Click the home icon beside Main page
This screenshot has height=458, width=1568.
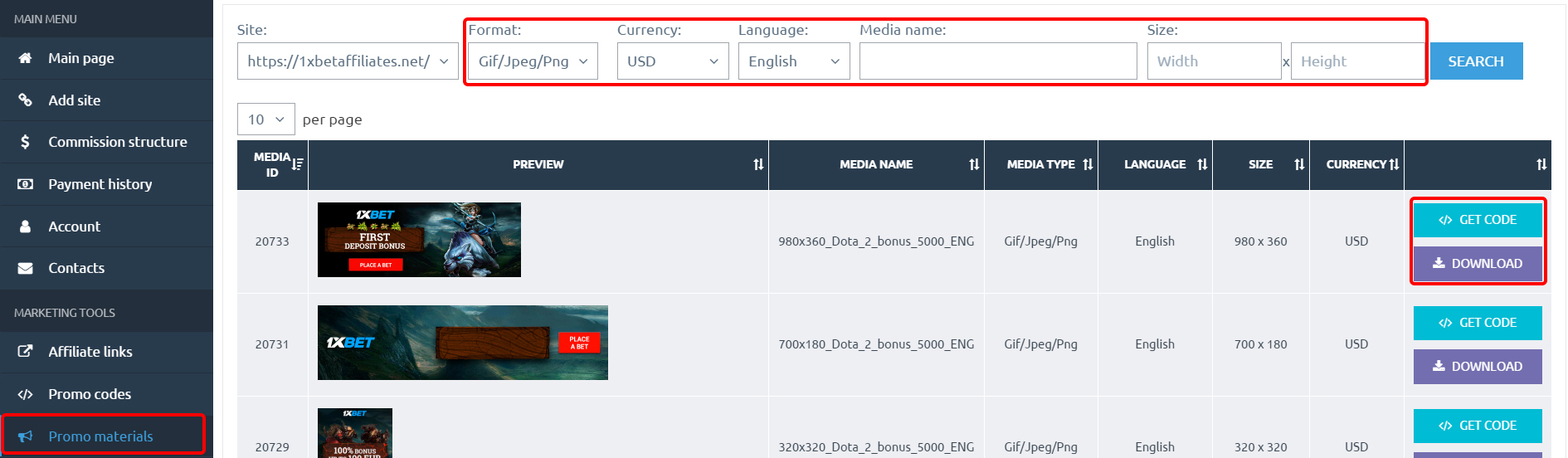tap(25, 58)
